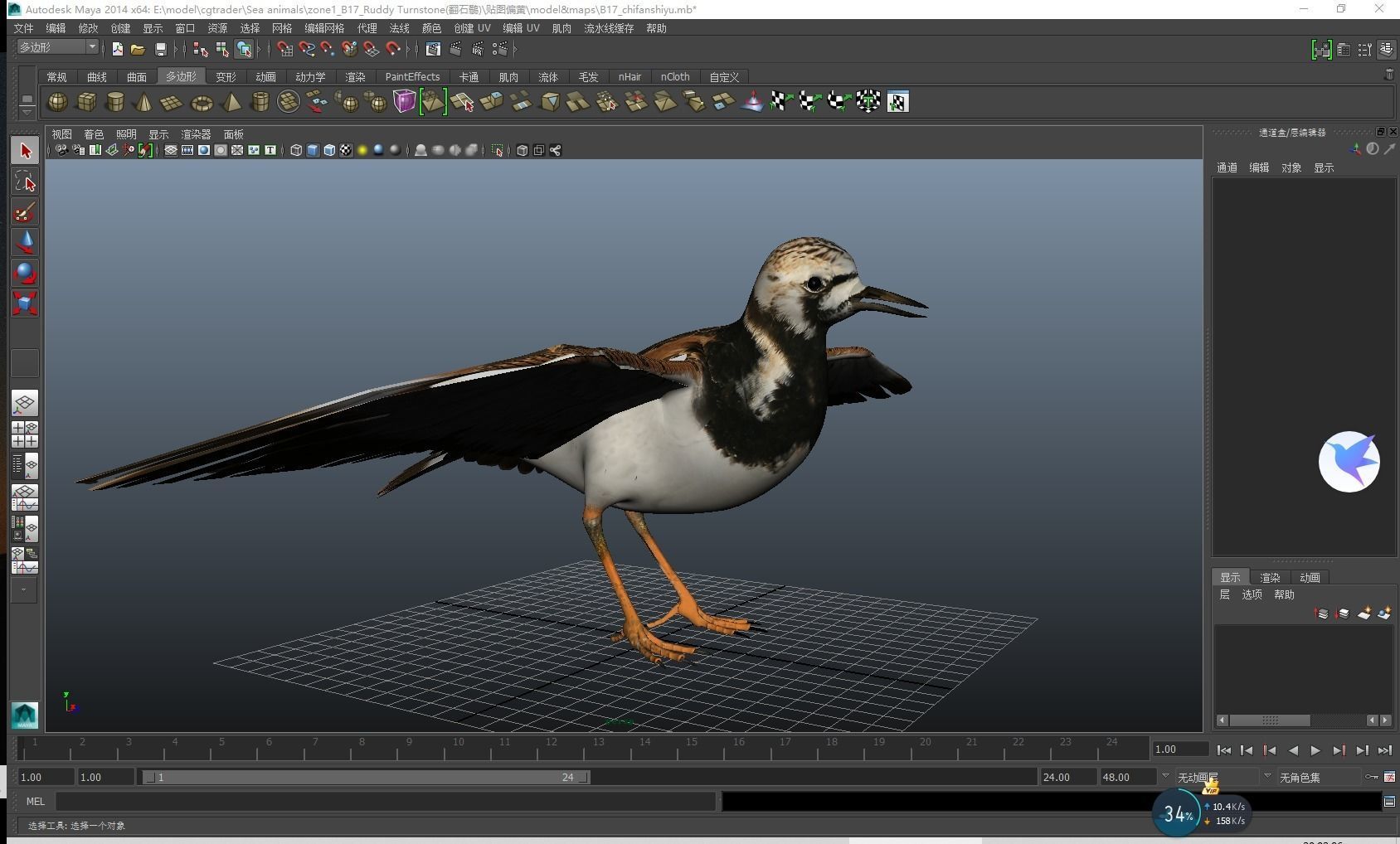Viewport: 1400px width, 844px height.
Task: Create a polygon sphere from the shelf
Action: (57, 102)
